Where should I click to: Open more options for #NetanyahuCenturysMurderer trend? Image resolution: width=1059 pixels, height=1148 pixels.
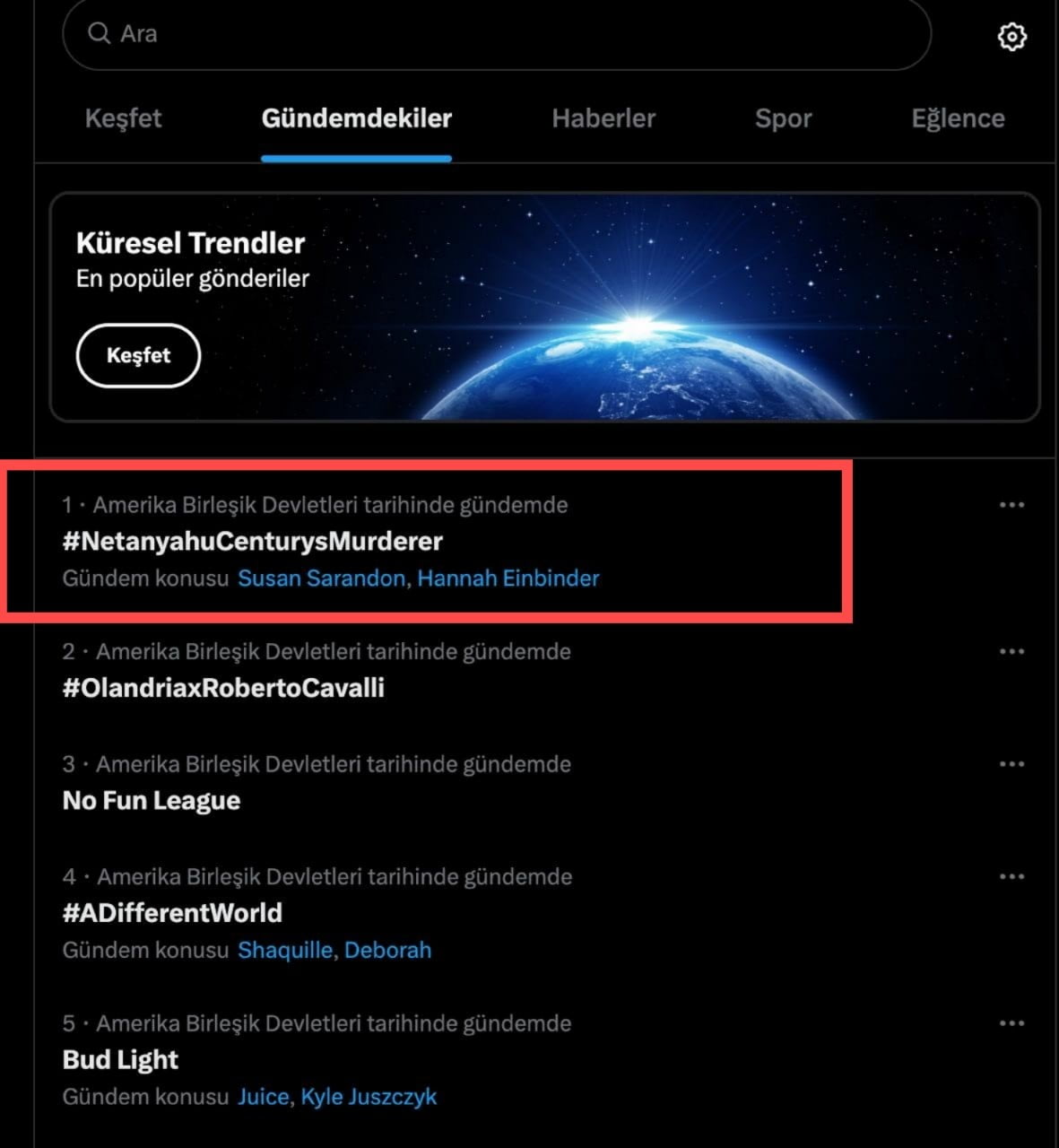pos(1011,505)
